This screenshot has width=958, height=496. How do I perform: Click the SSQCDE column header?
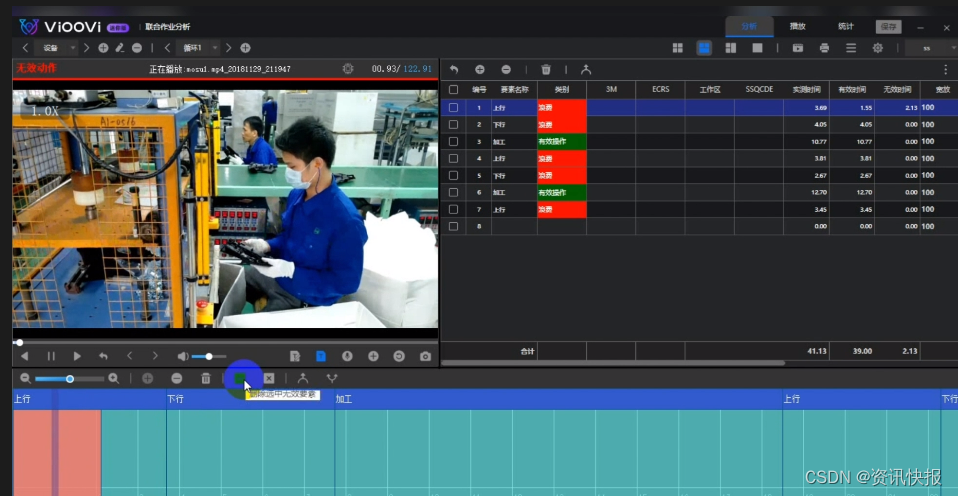pos(759,89)
